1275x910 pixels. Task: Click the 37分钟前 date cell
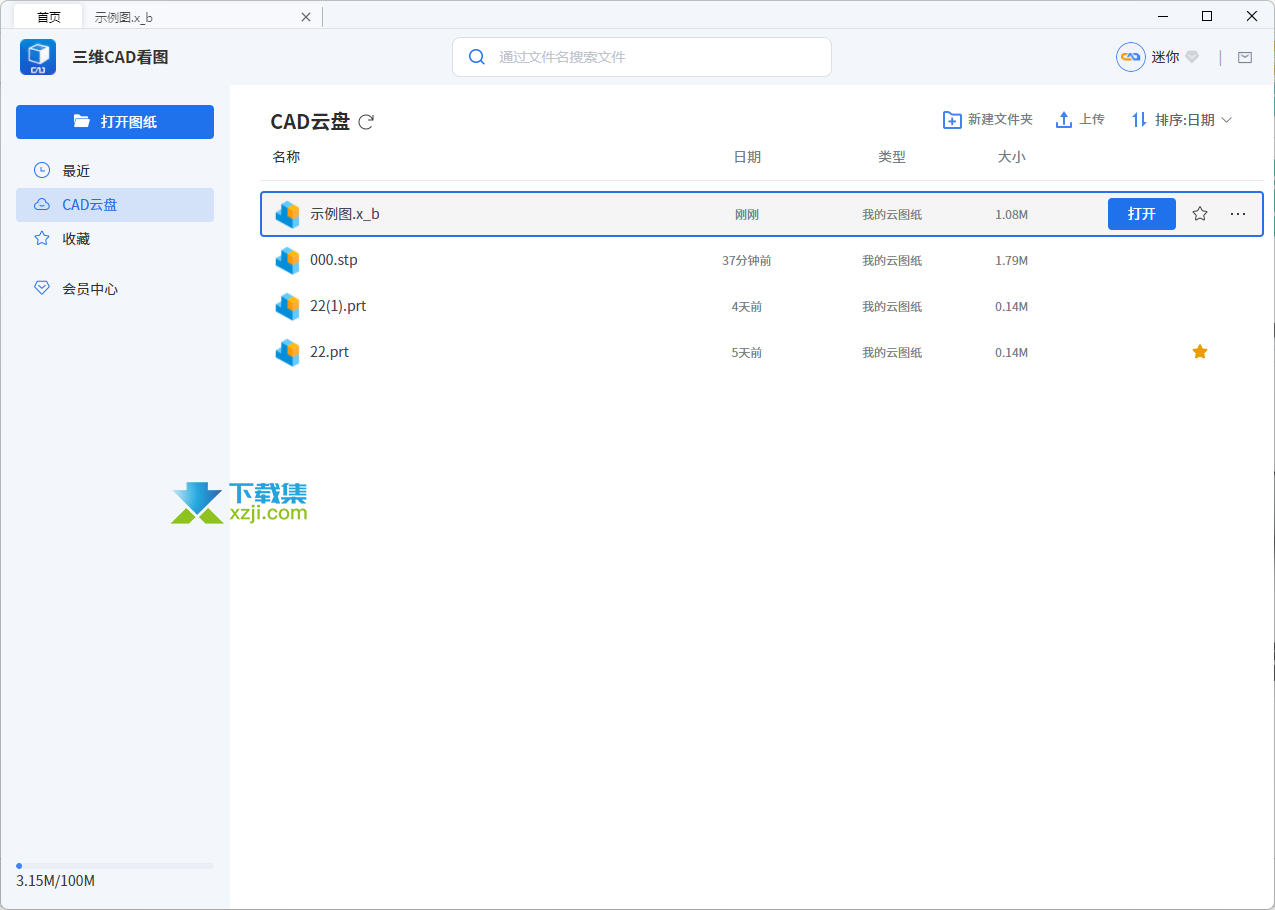(x=746, y=261)
